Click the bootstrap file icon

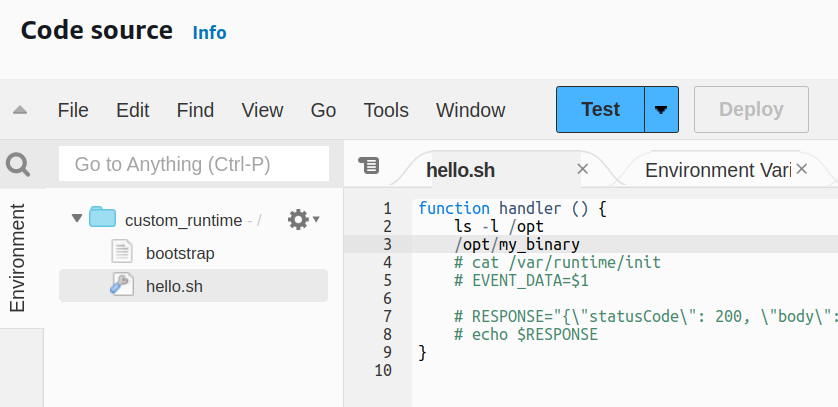coord(122,253)
